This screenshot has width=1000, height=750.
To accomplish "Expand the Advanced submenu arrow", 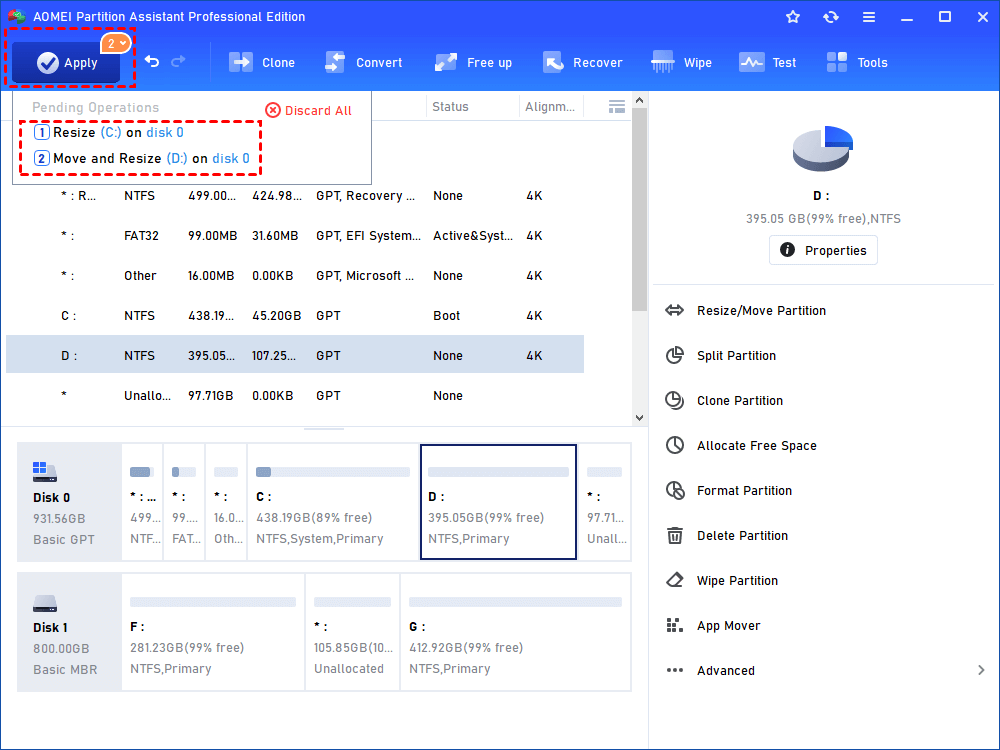I will click(981, 670).
